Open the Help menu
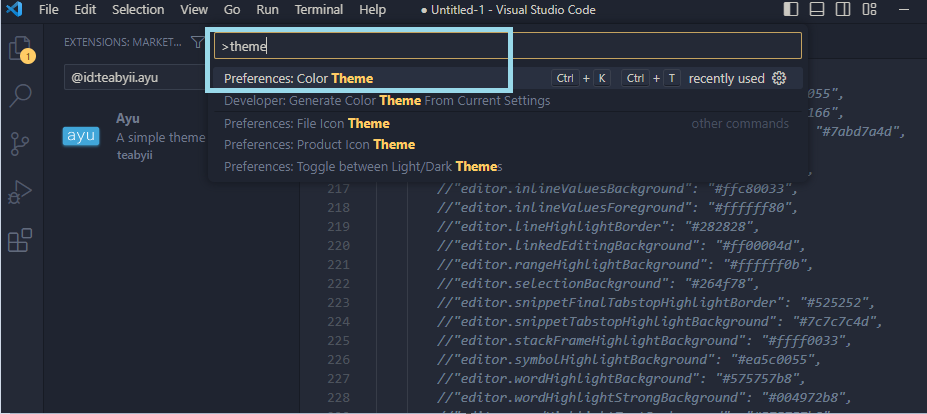The height and width of the screenshot is (414, 927). 372,9
